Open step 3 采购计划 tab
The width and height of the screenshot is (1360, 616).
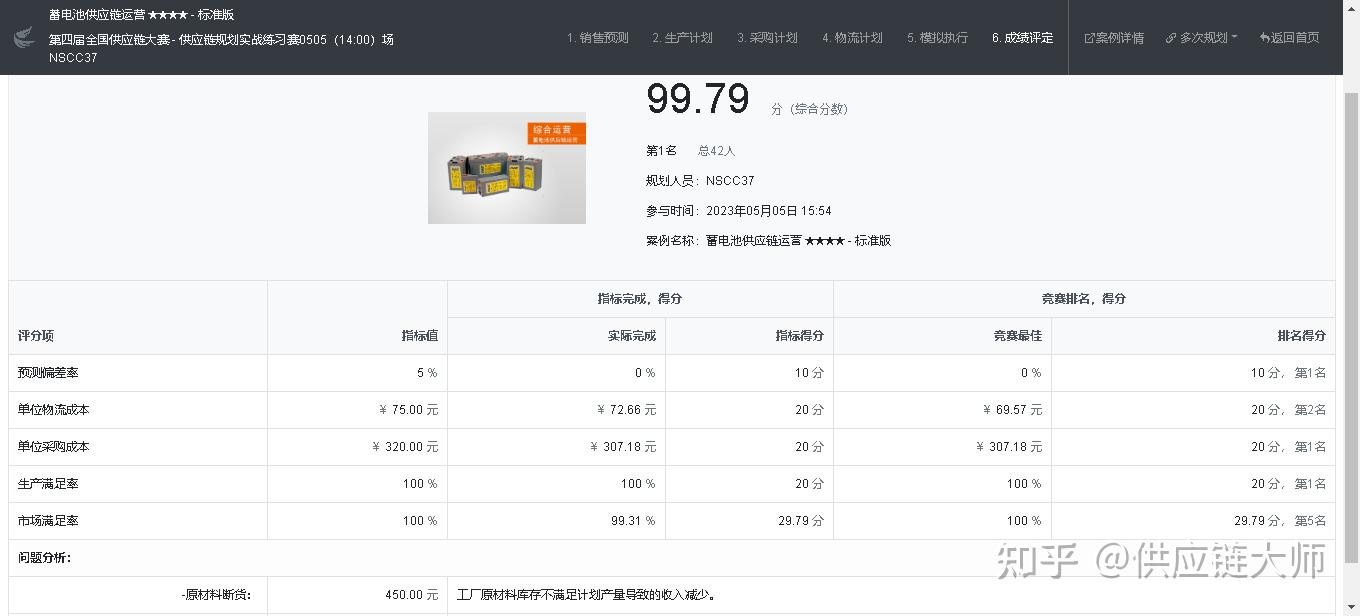click(767, 38)
